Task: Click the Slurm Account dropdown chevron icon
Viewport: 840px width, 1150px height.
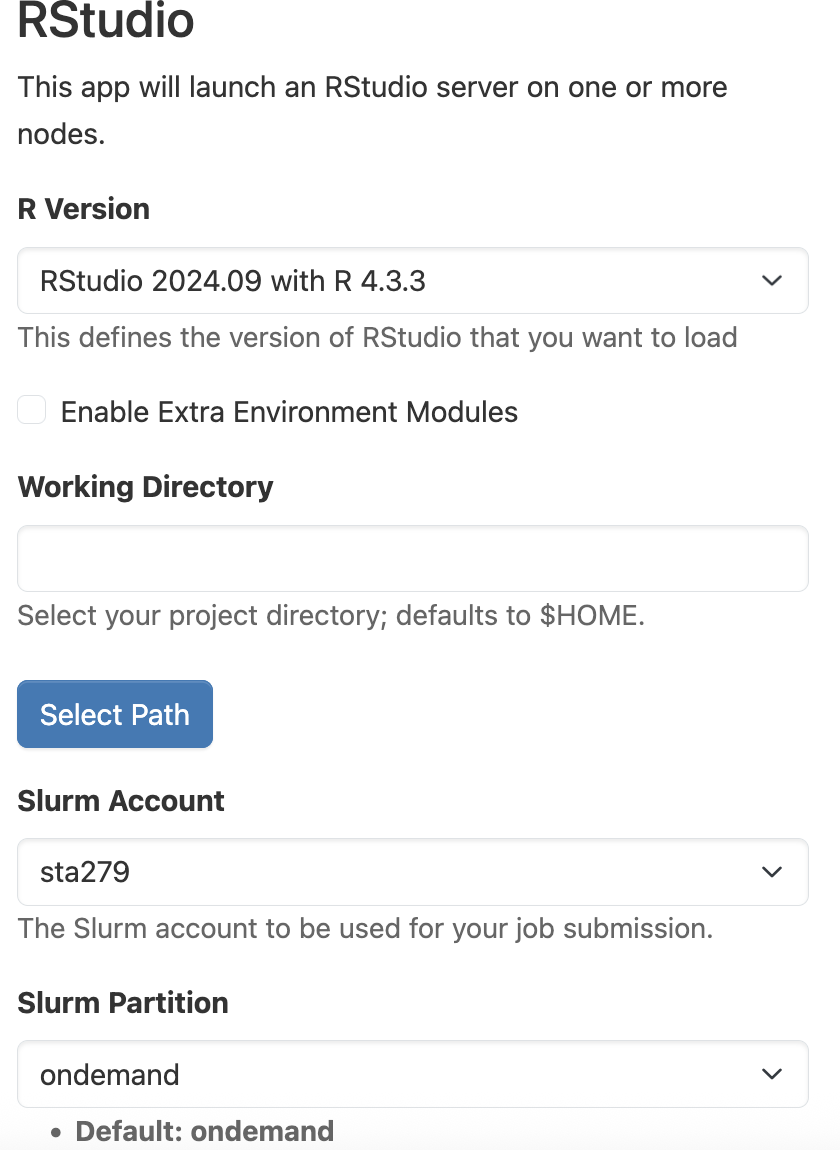Action: pos(772,872)
